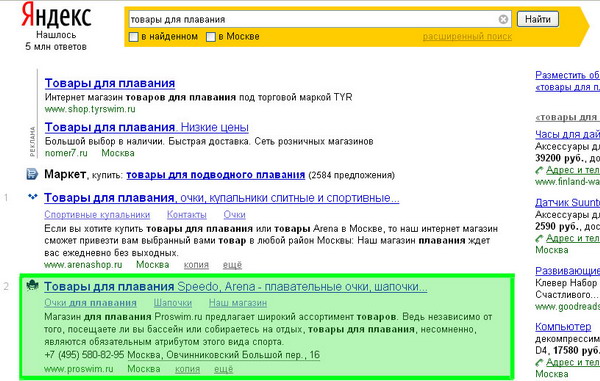Open the 'Очки' sitelink under arenashop result
The height and width of the screenshot is (381, 600).
click(234, 215)
